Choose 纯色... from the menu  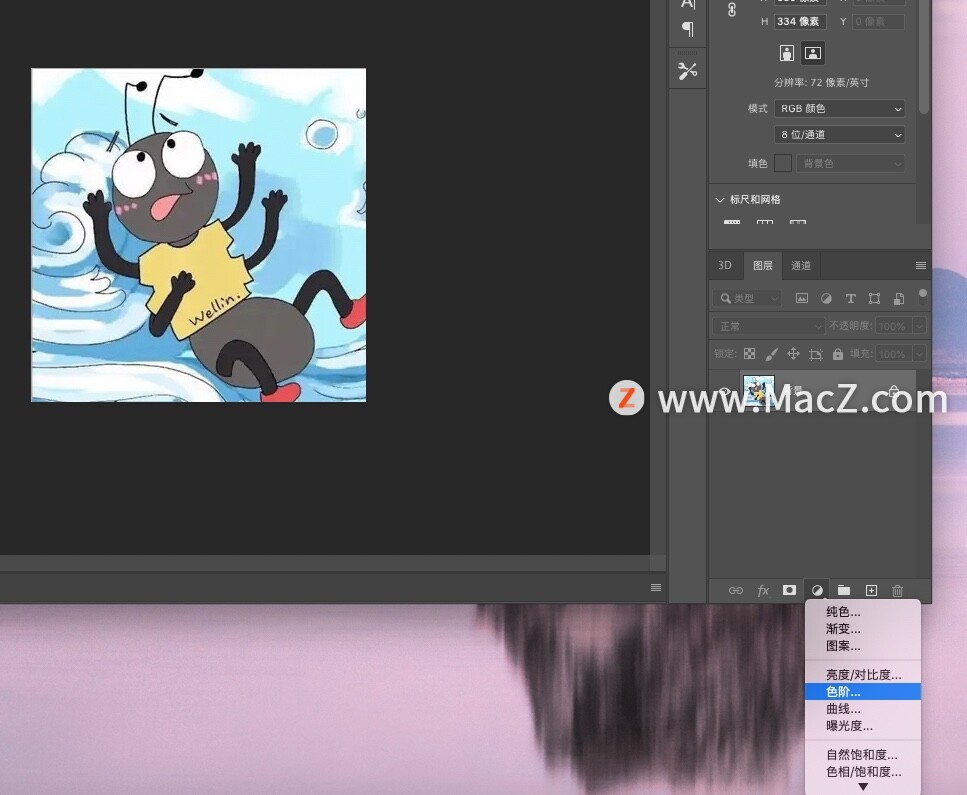pos(863,612)
